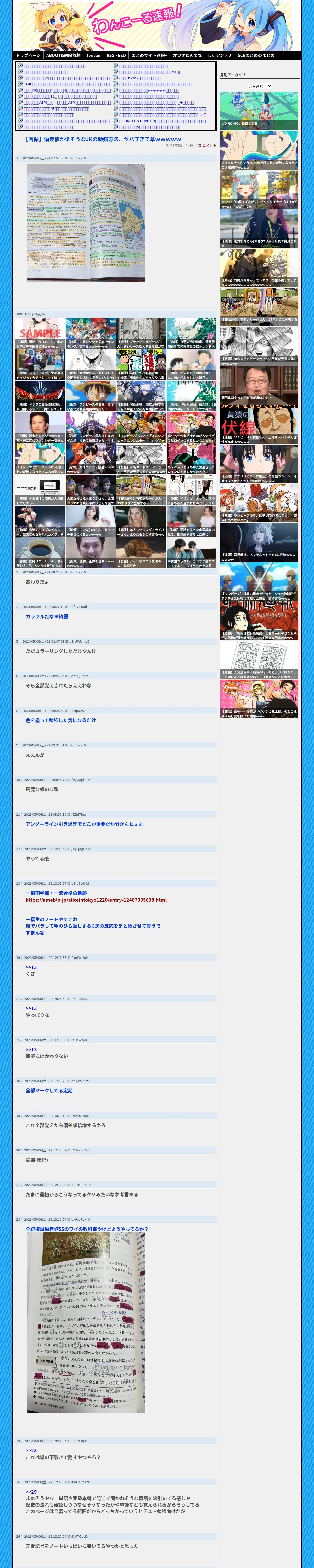Click comment 全統模試偏差値55のワイの教科書やけど
Screen dimensions: 314x1568
point(87,1229)
